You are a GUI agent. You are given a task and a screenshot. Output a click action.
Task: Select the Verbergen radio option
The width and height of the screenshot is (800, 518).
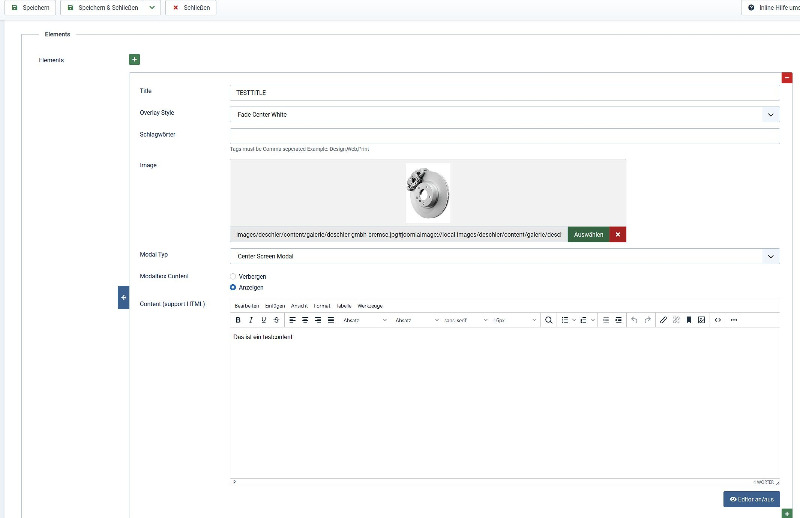(x=234, y=276)
